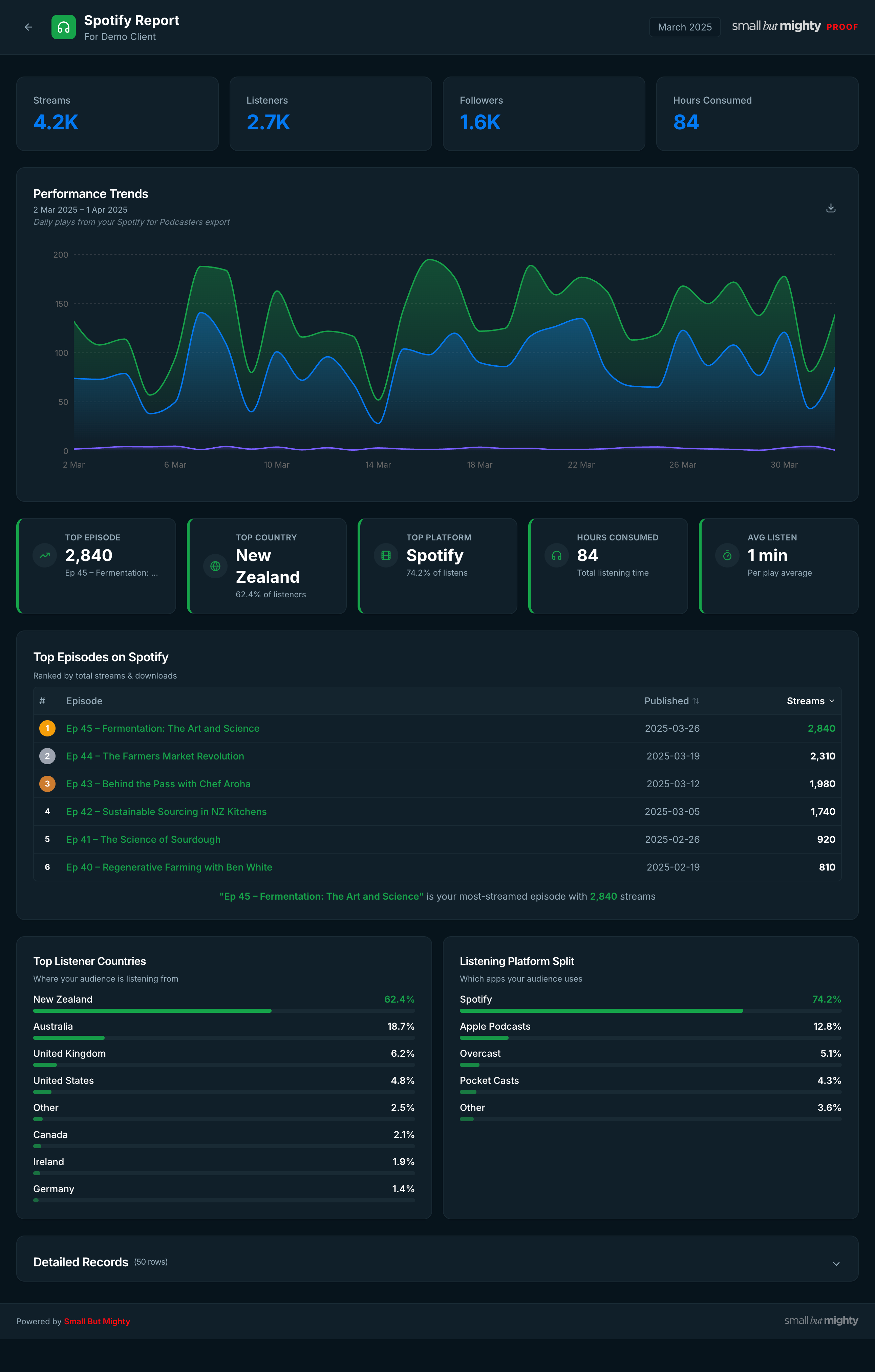Click the globe icon in Top Country card

click(215, 566)
